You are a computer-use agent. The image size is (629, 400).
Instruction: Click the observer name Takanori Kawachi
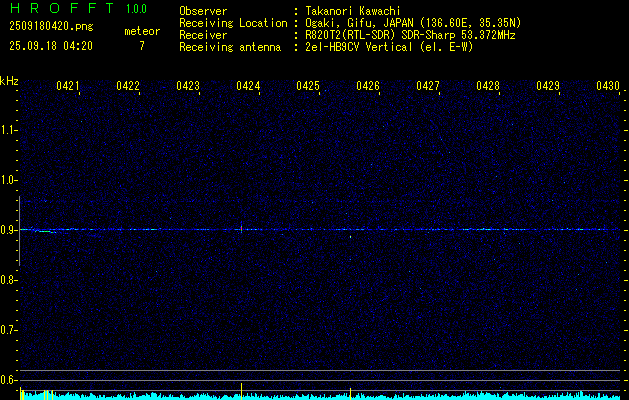click(353, 11)
